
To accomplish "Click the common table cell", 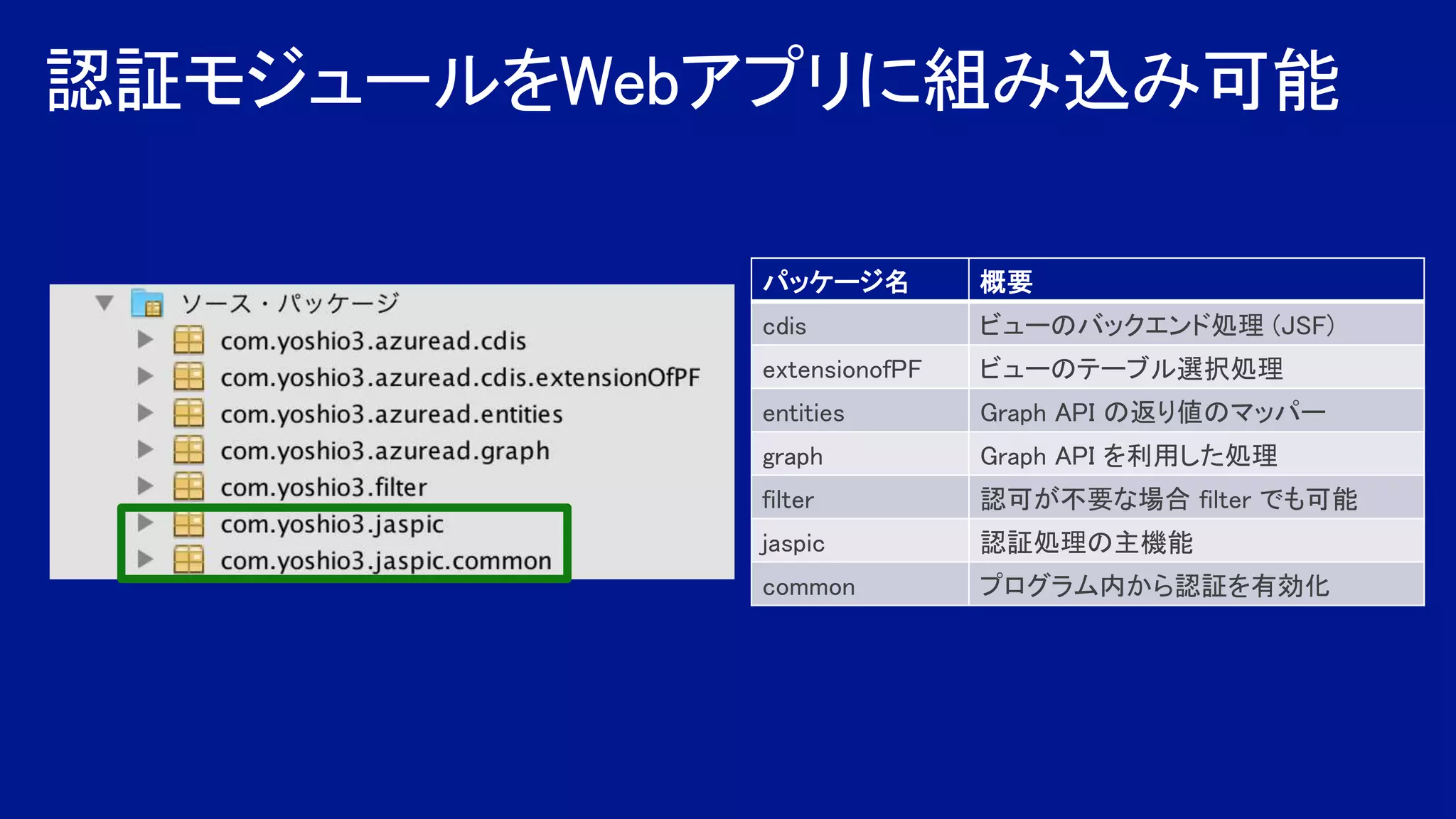I will click(860, 585).
